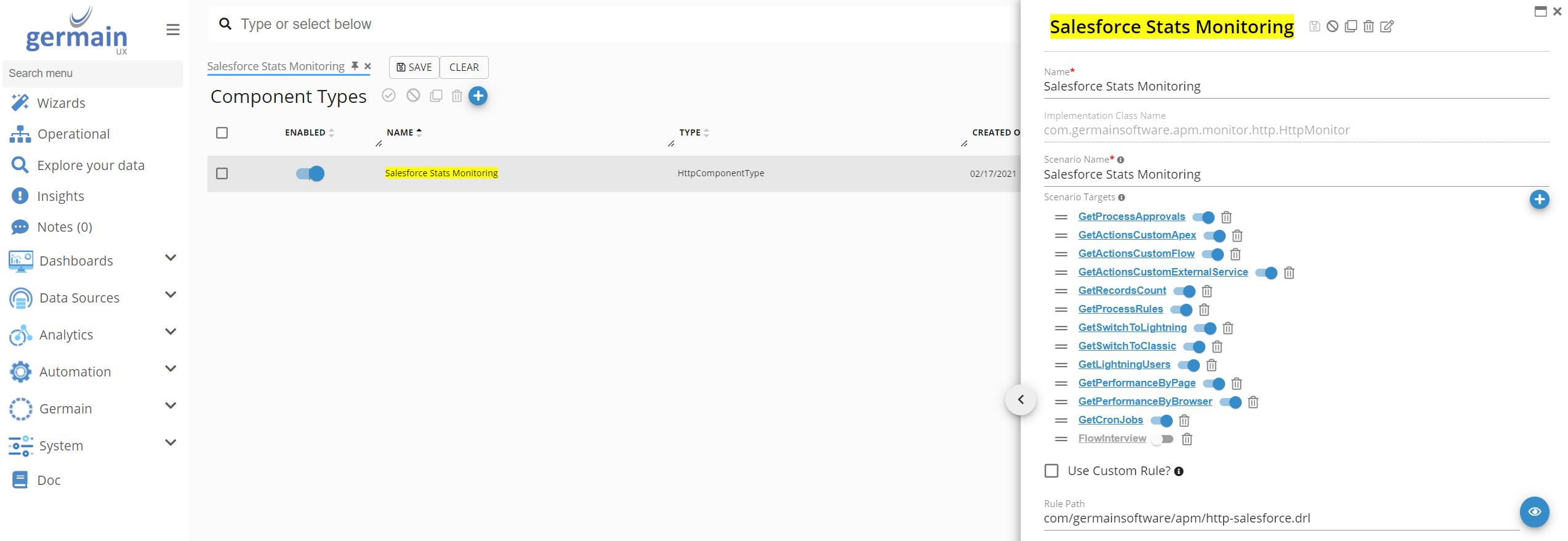Open Wizards from the sidebar menu

[x=61, y=103]
